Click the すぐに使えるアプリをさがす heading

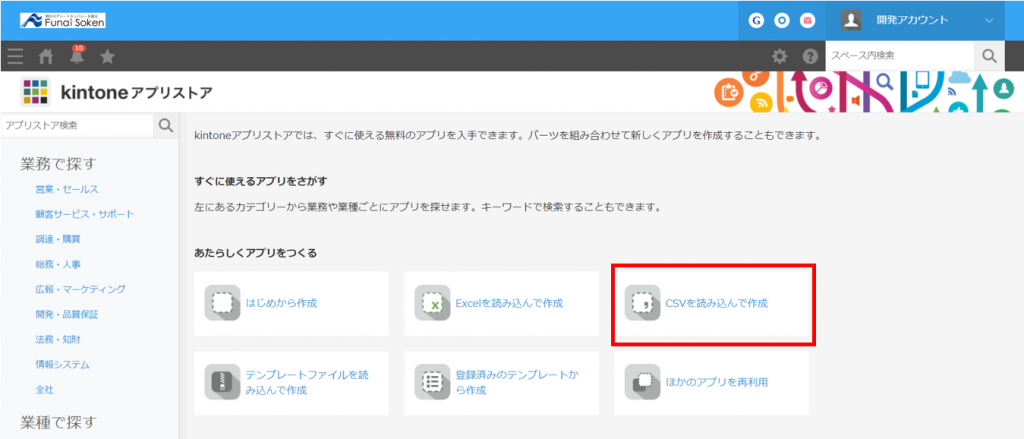click(260, 180)
